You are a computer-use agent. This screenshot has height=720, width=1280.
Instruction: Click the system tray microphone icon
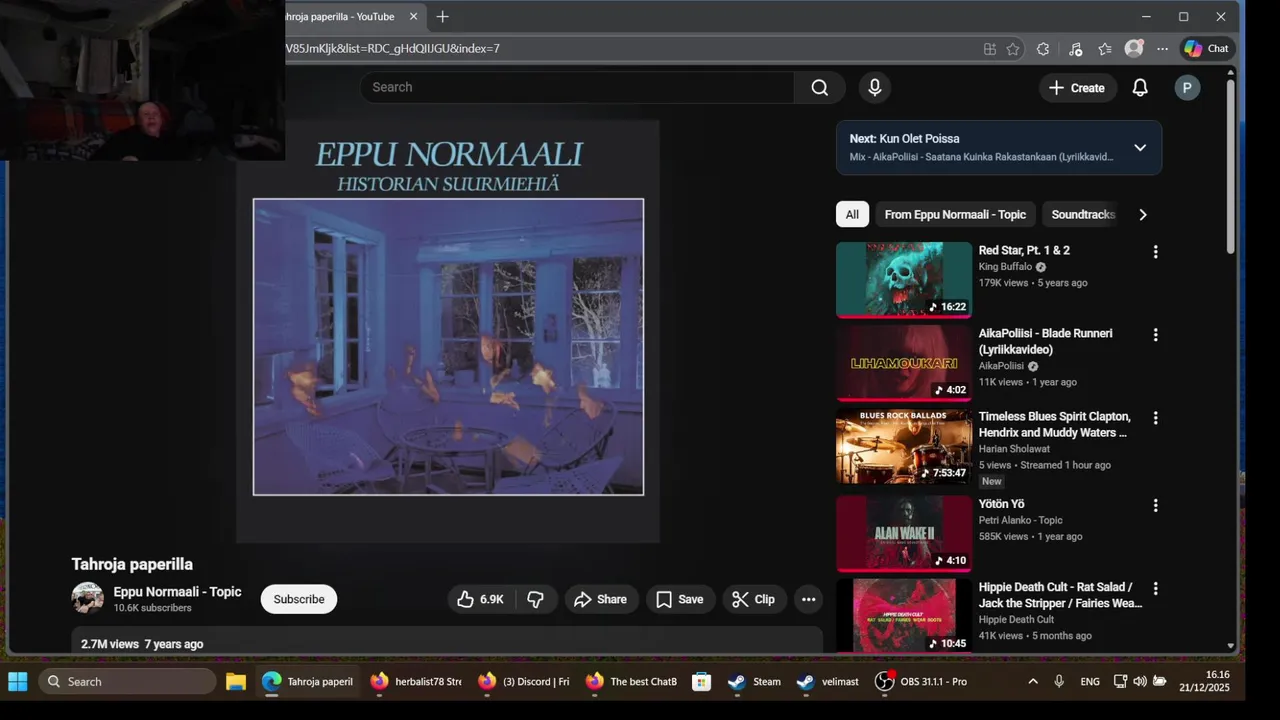click(x=1059, y=682)
